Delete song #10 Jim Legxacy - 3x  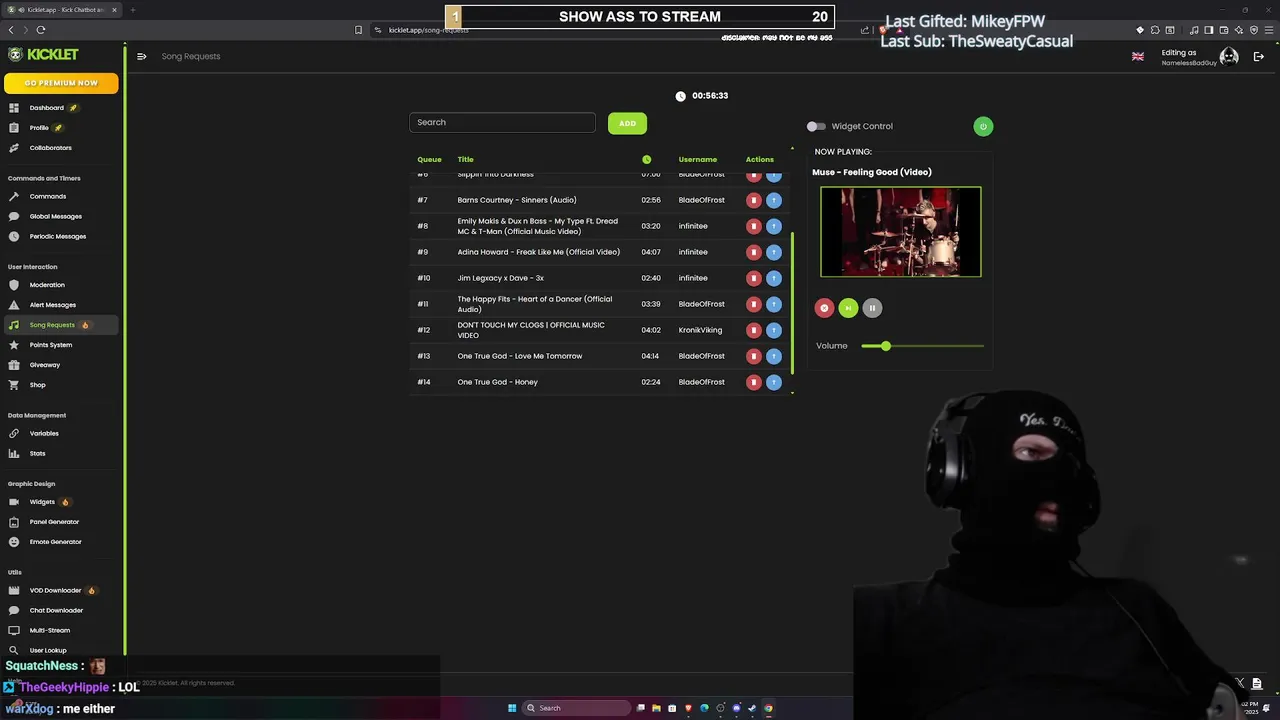coord(754,278)
